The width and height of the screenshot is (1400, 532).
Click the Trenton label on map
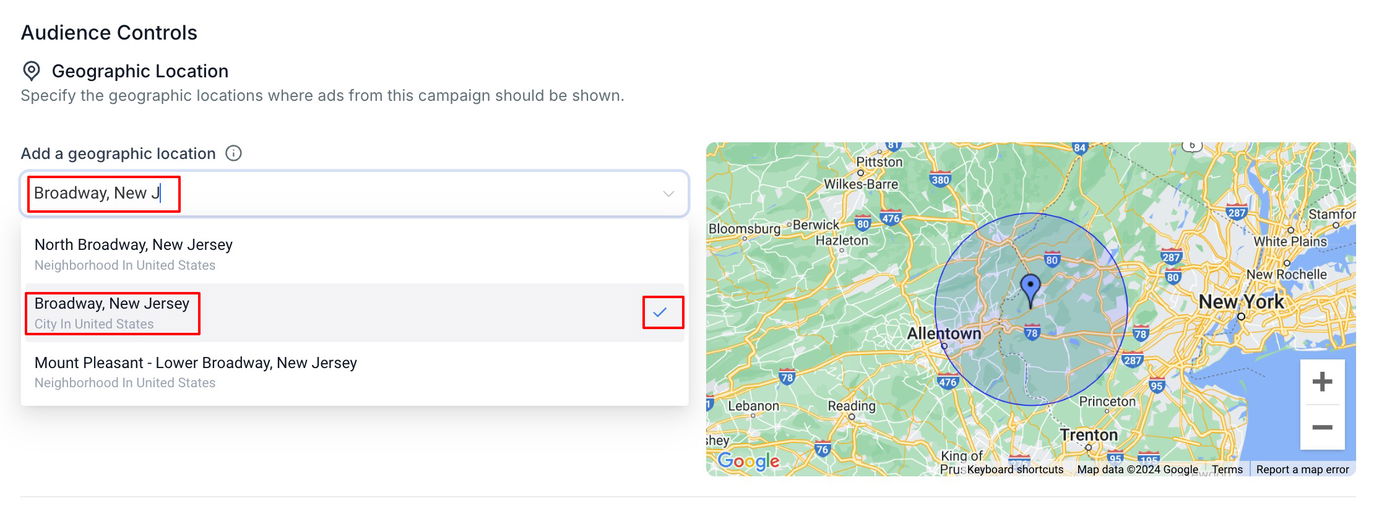(x=1088, y=435)
